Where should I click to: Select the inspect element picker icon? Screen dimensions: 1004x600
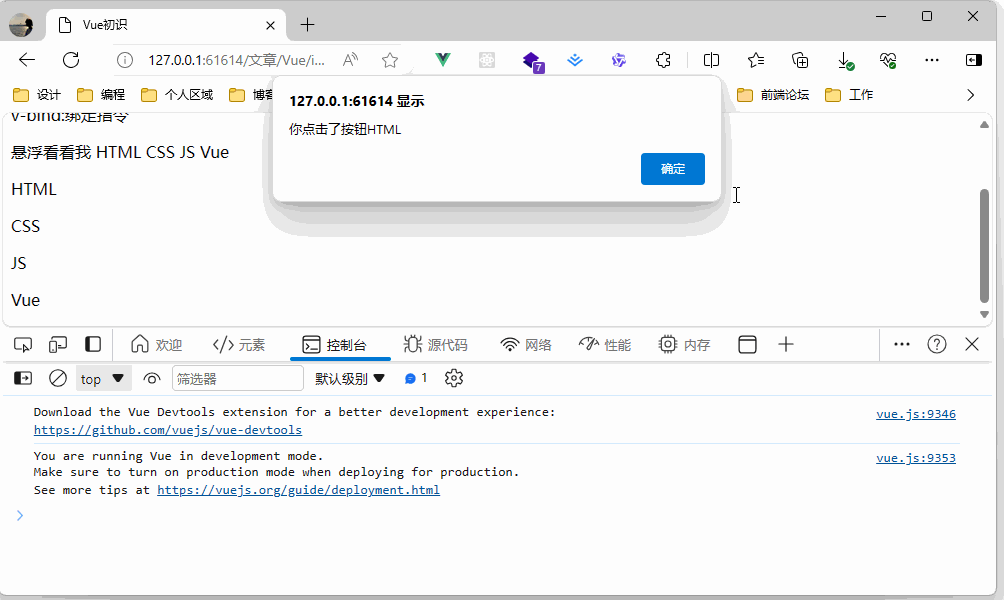click(23, 345)
